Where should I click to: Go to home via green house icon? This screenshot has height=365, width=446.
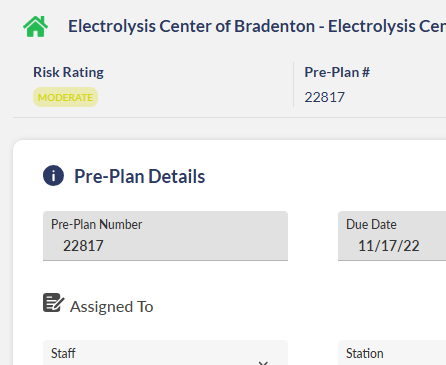(35, 26)
